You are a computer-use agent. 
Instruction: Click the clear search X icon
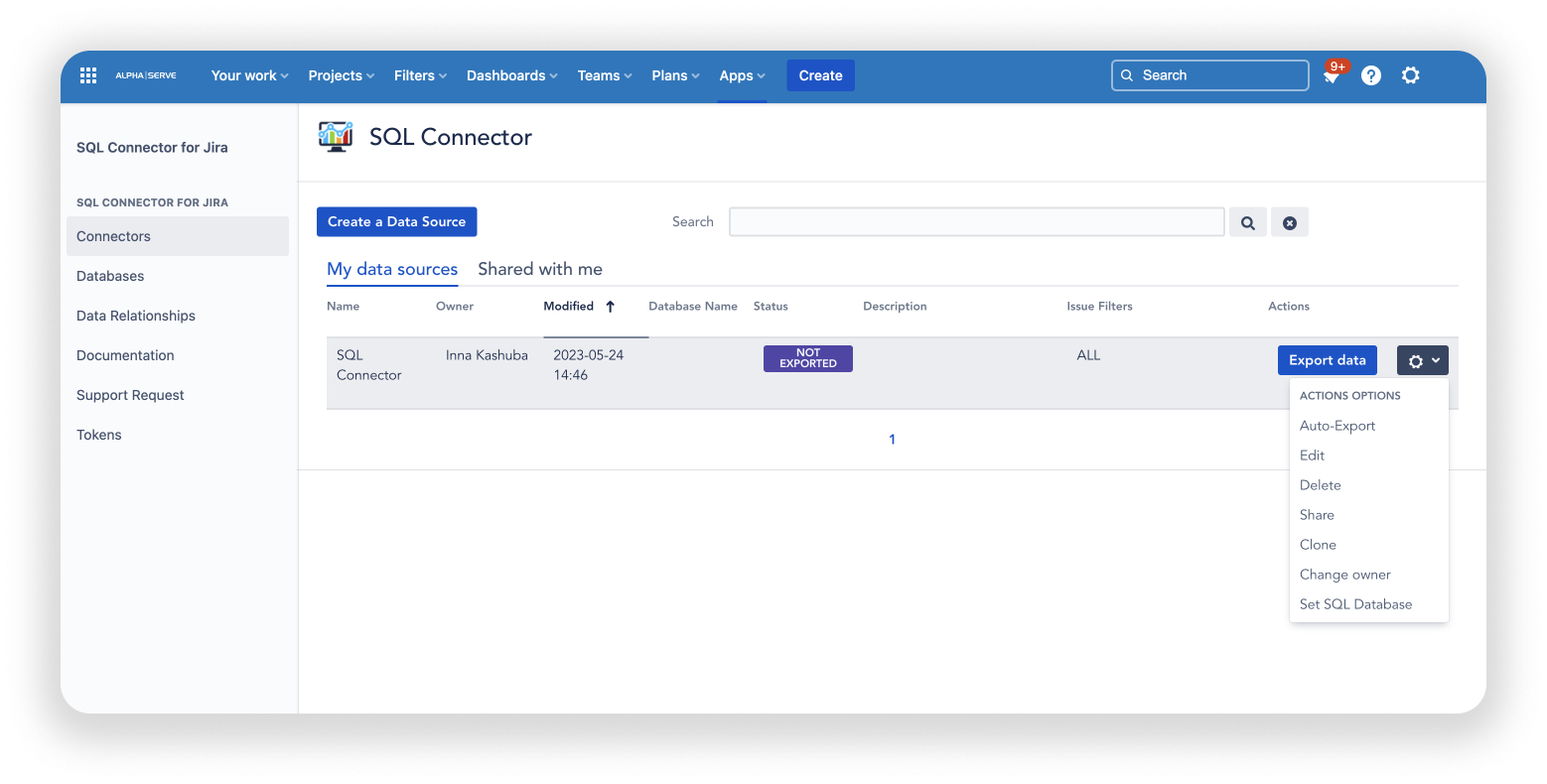click(1290, 221)
